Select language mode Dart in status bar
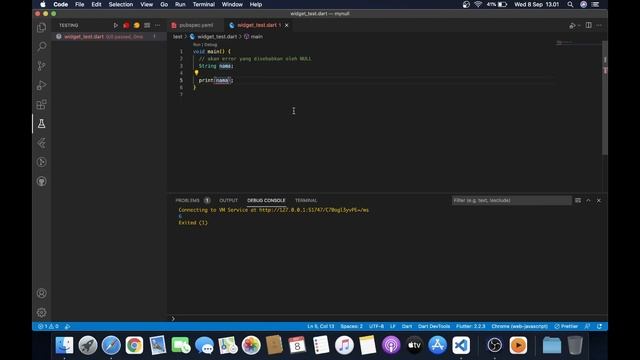 407,327
